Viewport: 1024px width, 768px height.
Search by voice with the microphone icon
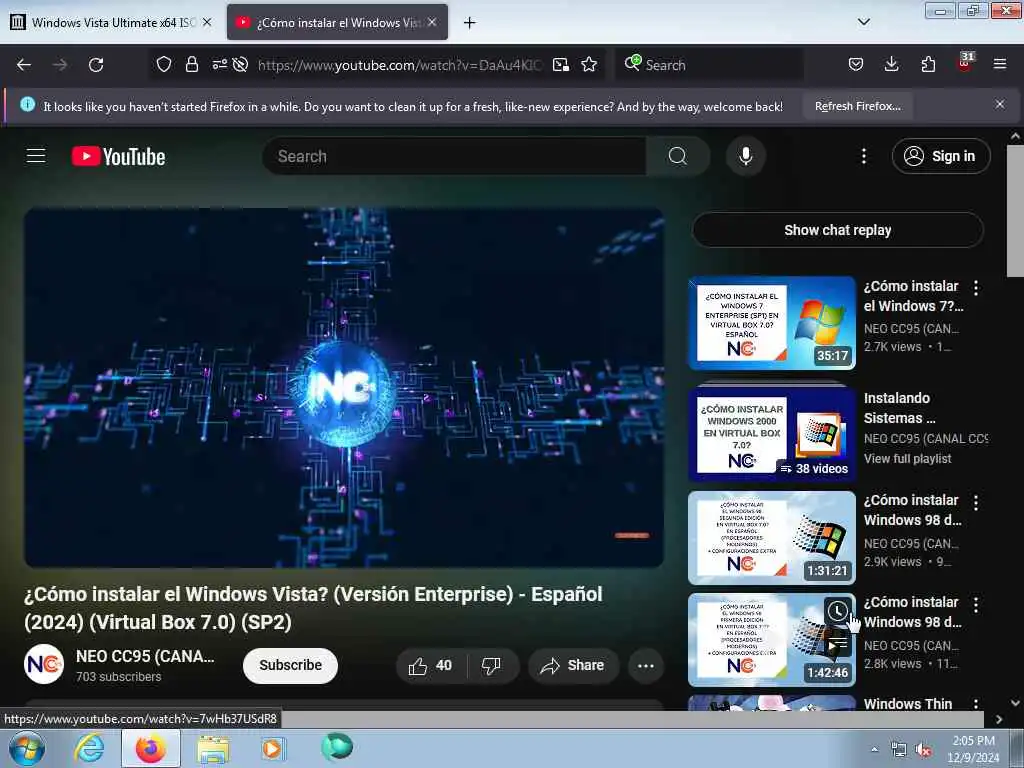pos(745,156)
